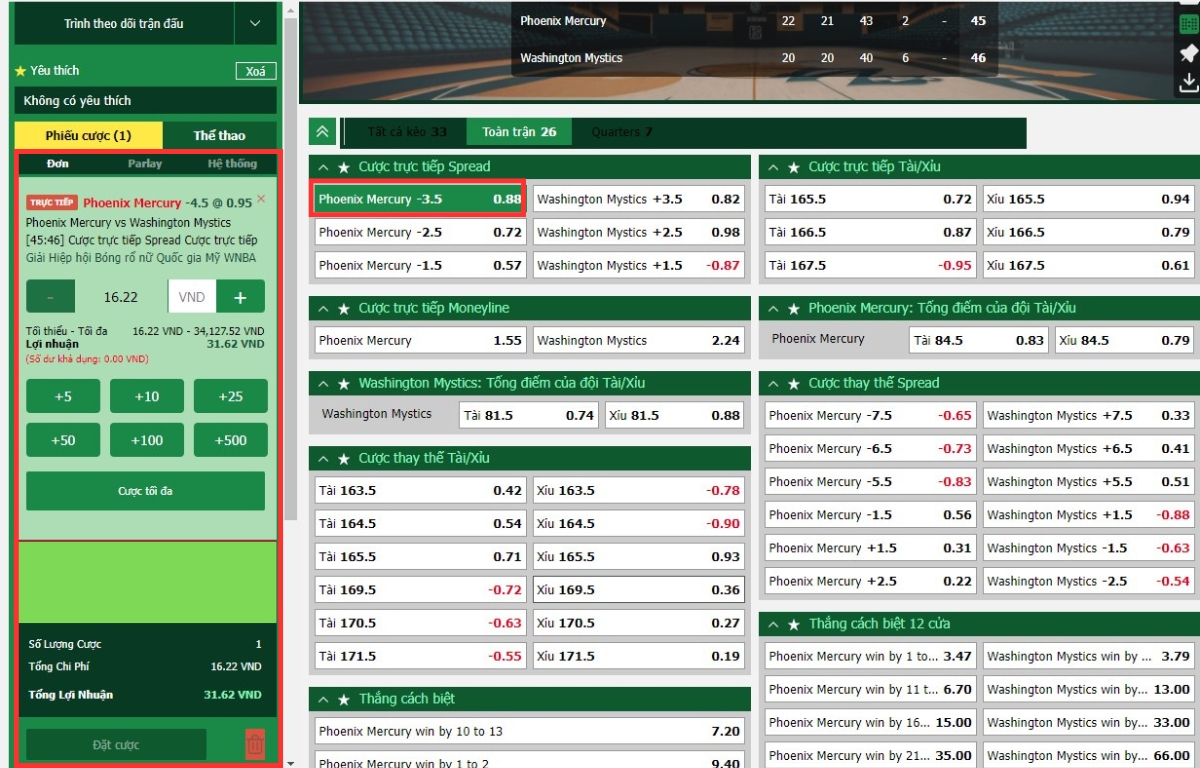Image resolution: width=1200 pixels, height=768 pixels.
Task: Delete all bets with the trash icon
Action: (255, 744)
